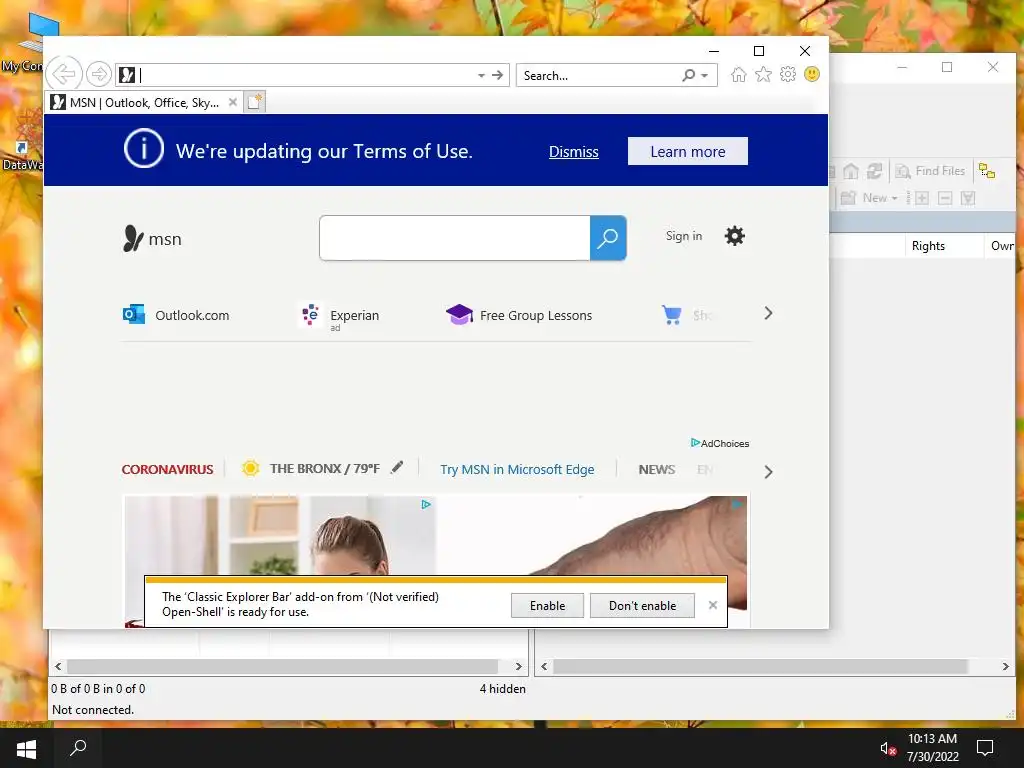Open the Internet Explorer Home icon
Screen dimensions: 1024x768
739,74
